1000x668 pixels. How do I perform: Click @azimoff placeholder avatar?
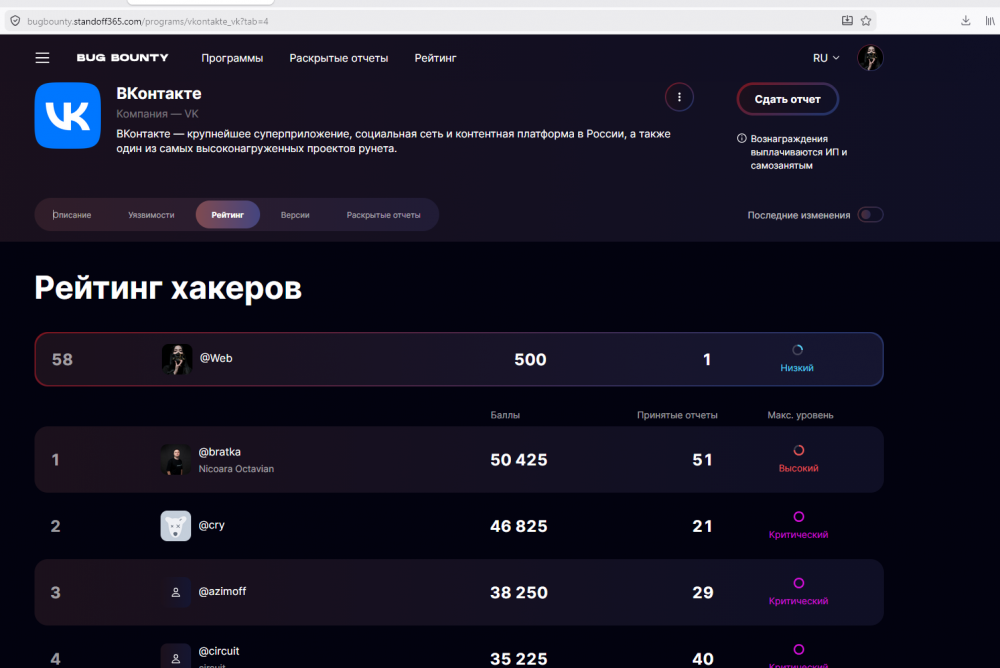click(x=175, y=592)
